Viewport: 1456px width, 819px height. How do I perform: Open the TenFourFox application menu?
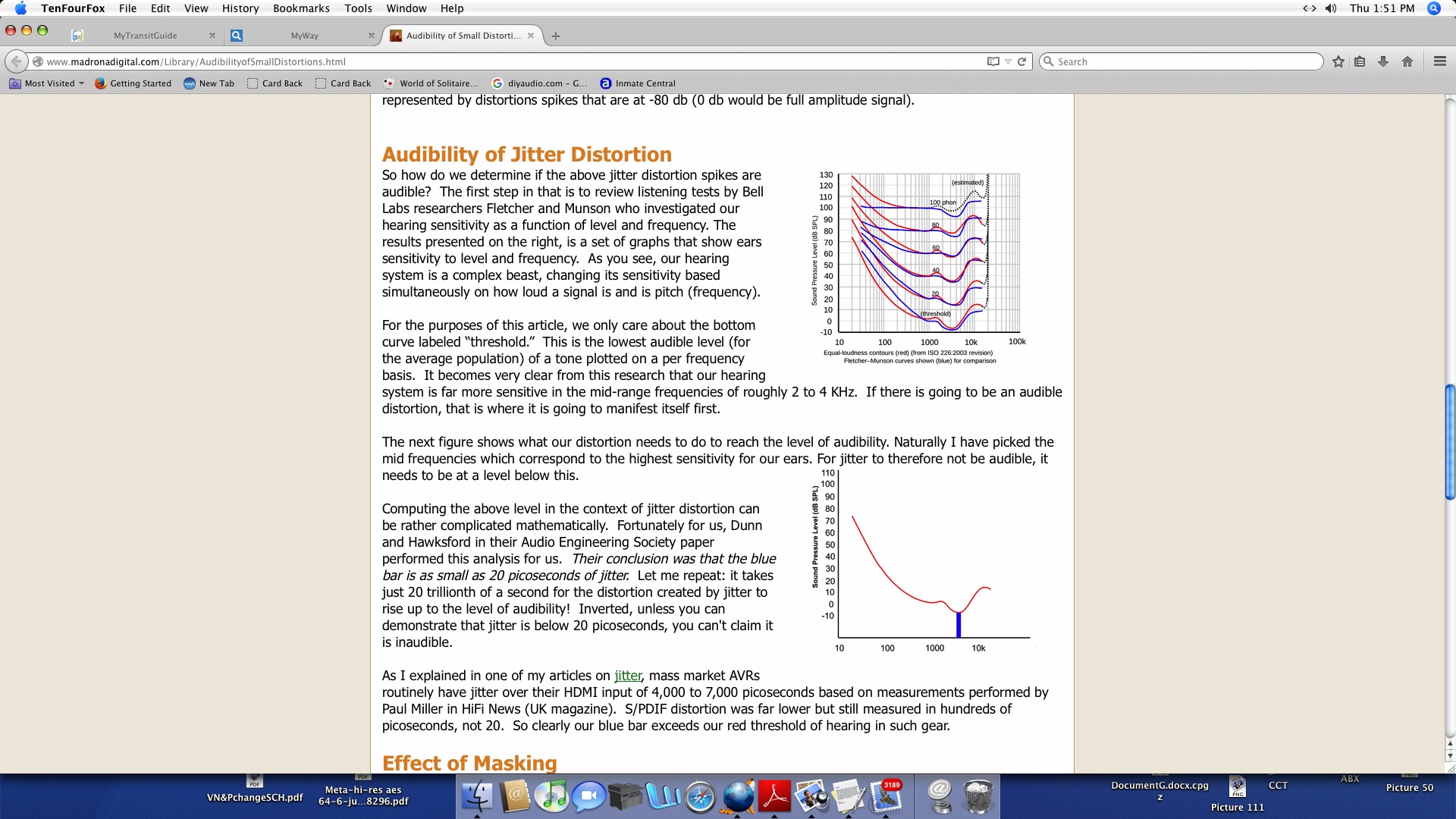73,8
